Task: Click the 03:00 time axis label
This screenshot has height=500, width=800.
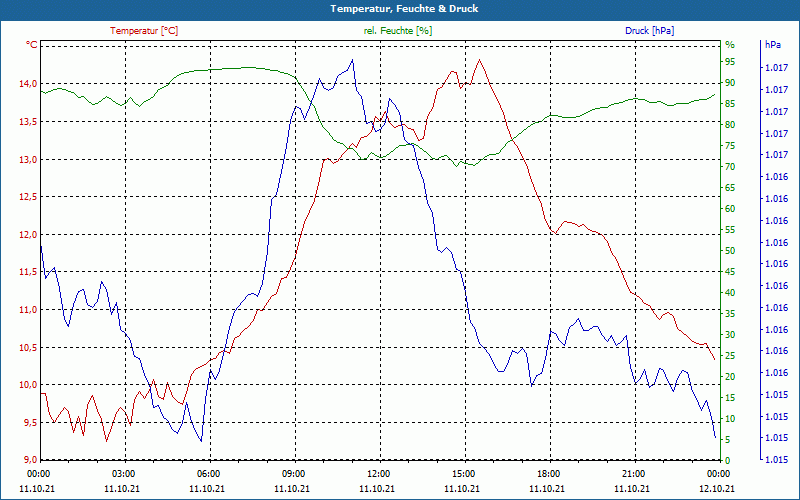Action: 124,473
